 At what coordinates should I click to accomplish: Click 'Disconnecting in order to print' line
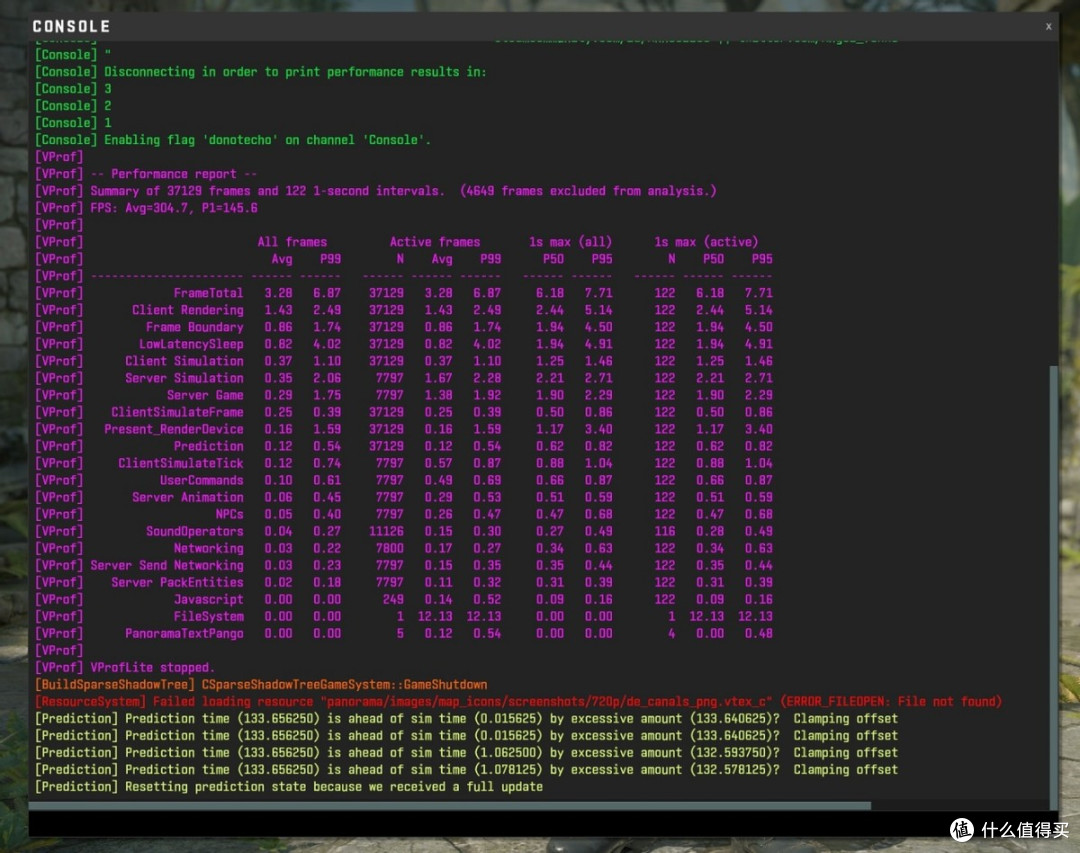[x=260, y=72]
